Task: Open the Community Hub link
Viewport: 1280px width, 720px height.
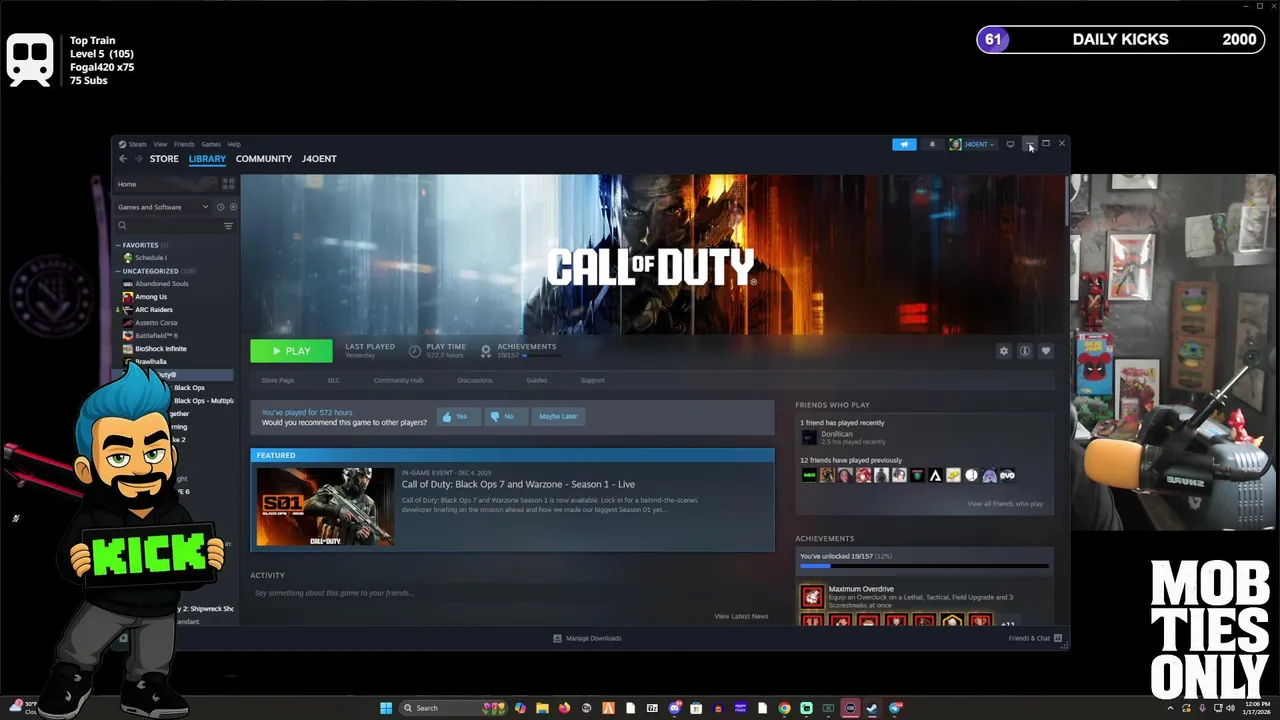Action: click(398, 380)
